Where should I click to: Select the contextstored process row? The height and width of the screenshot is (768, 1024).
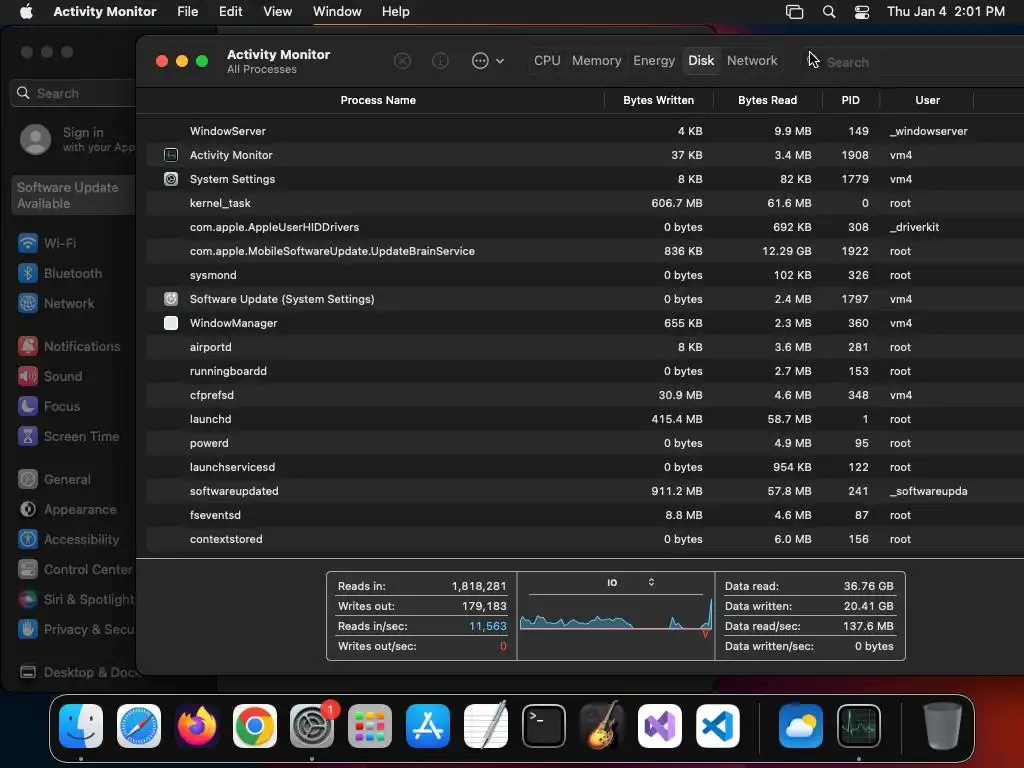click(x=585, y=539)
